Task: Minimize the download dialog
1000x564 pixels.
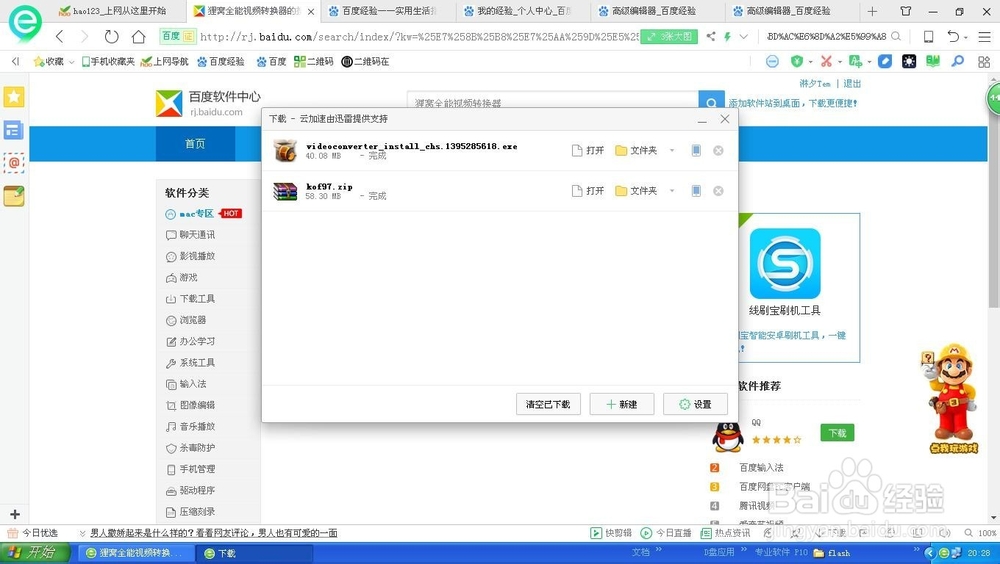Action: [x=702, y=119]
